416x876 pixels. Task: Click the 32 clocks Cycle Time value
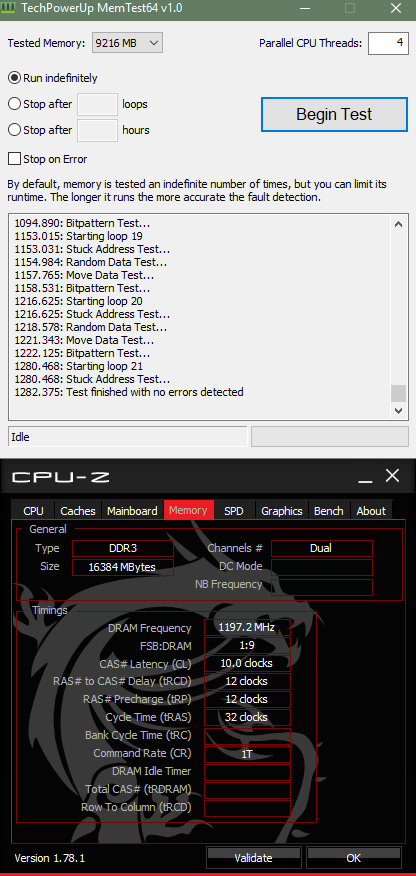248,717
